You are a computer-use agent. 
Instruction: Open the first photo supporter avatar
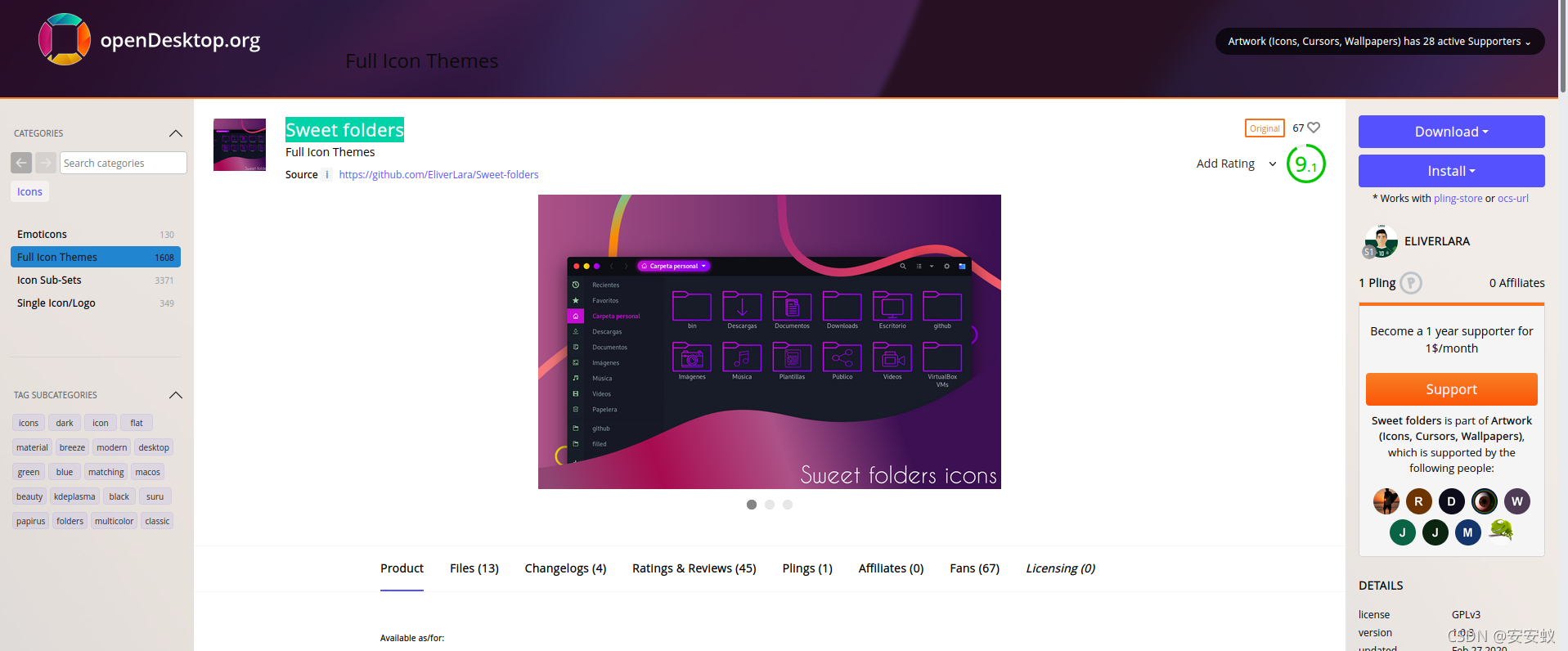tap(1386, 501)
